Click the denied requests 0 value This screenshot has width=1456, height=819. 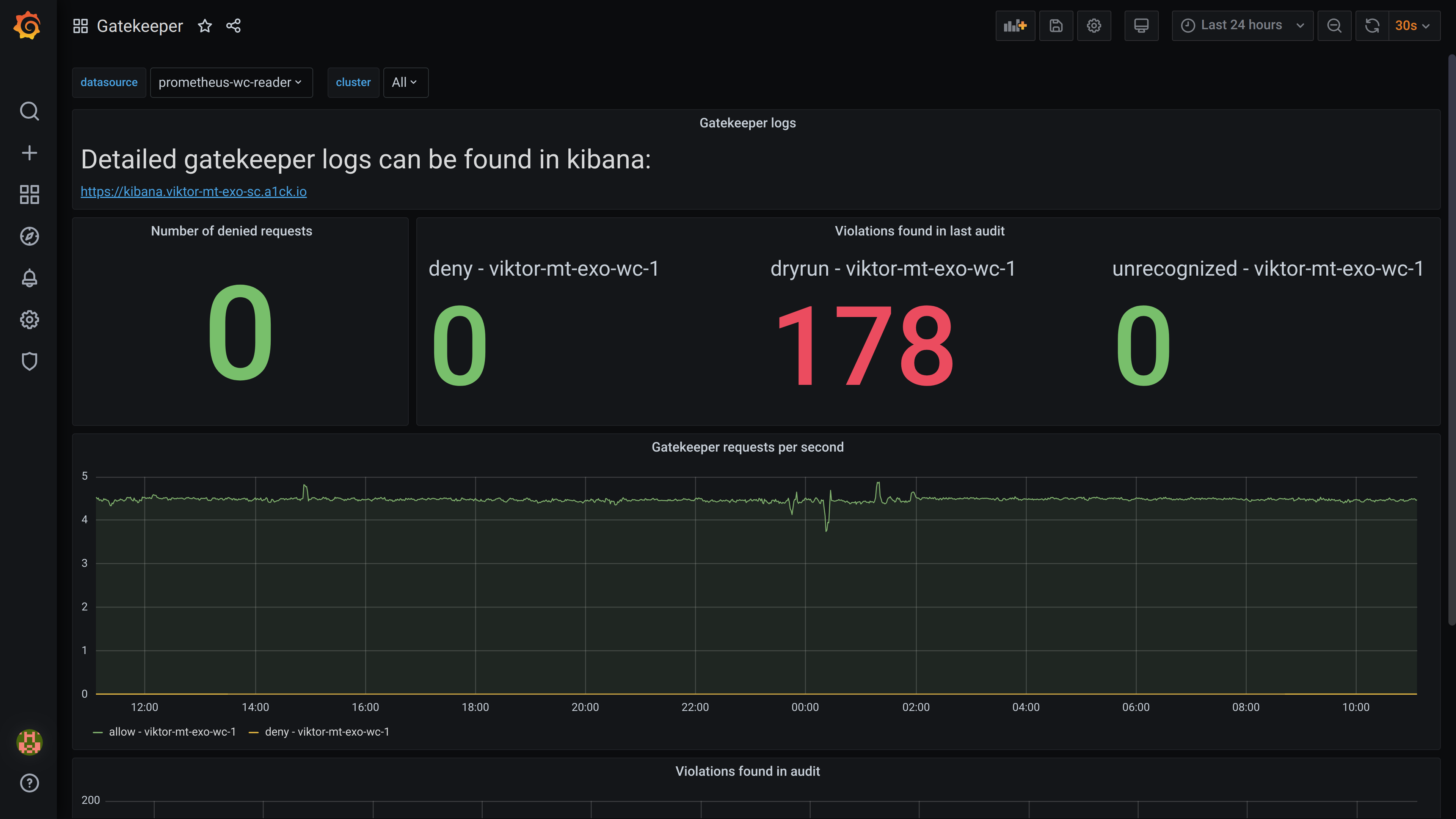[240, 333]
